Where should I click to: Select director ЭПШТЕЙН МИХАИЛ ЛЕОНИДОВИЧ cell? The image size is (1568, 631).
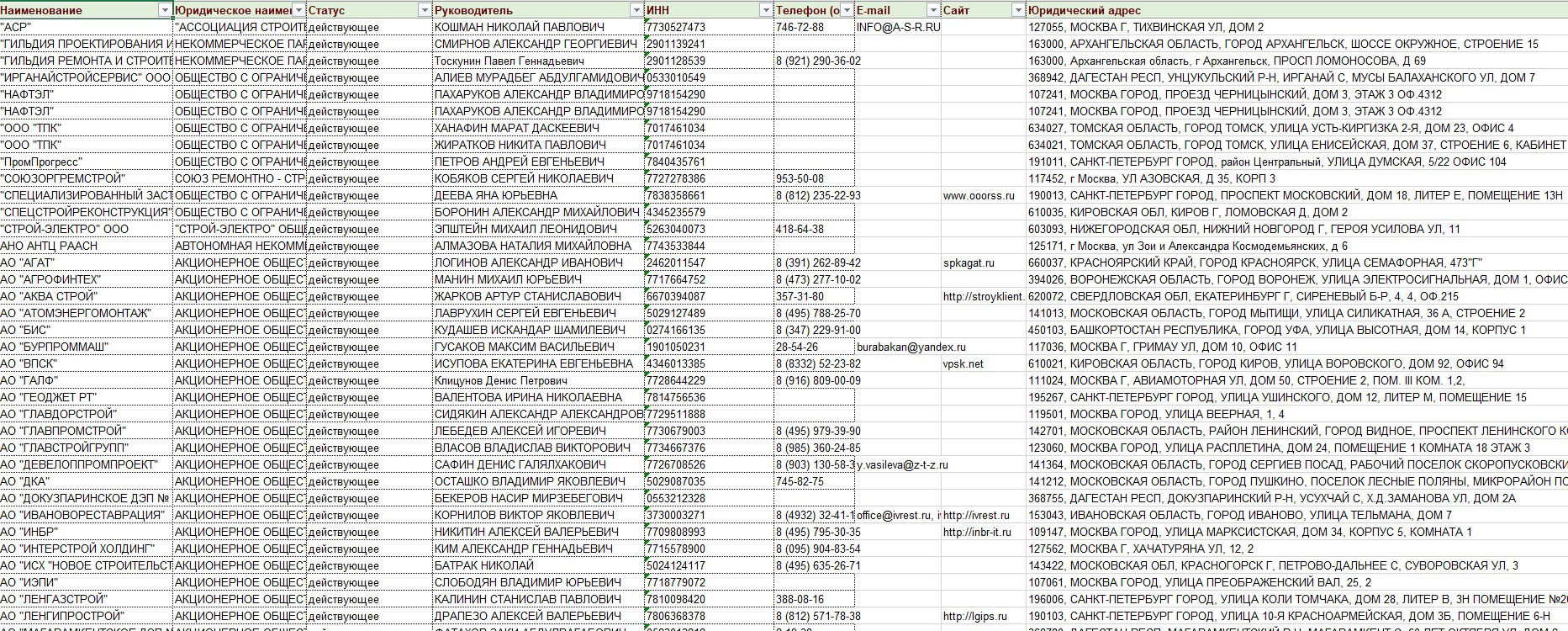click(538, 229)
